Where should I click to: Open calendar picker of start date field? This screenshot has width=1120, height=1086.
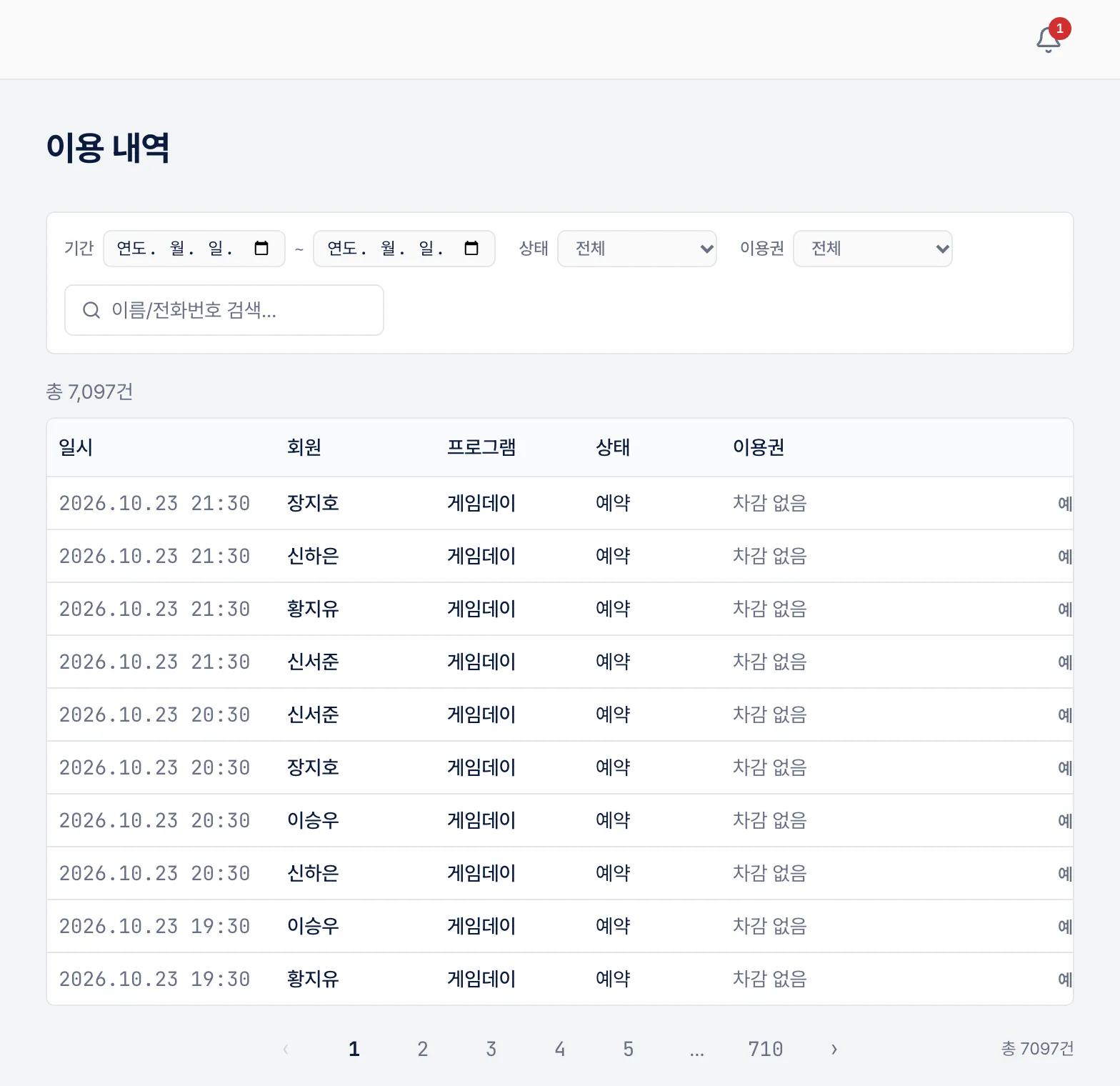pos(261,248)
